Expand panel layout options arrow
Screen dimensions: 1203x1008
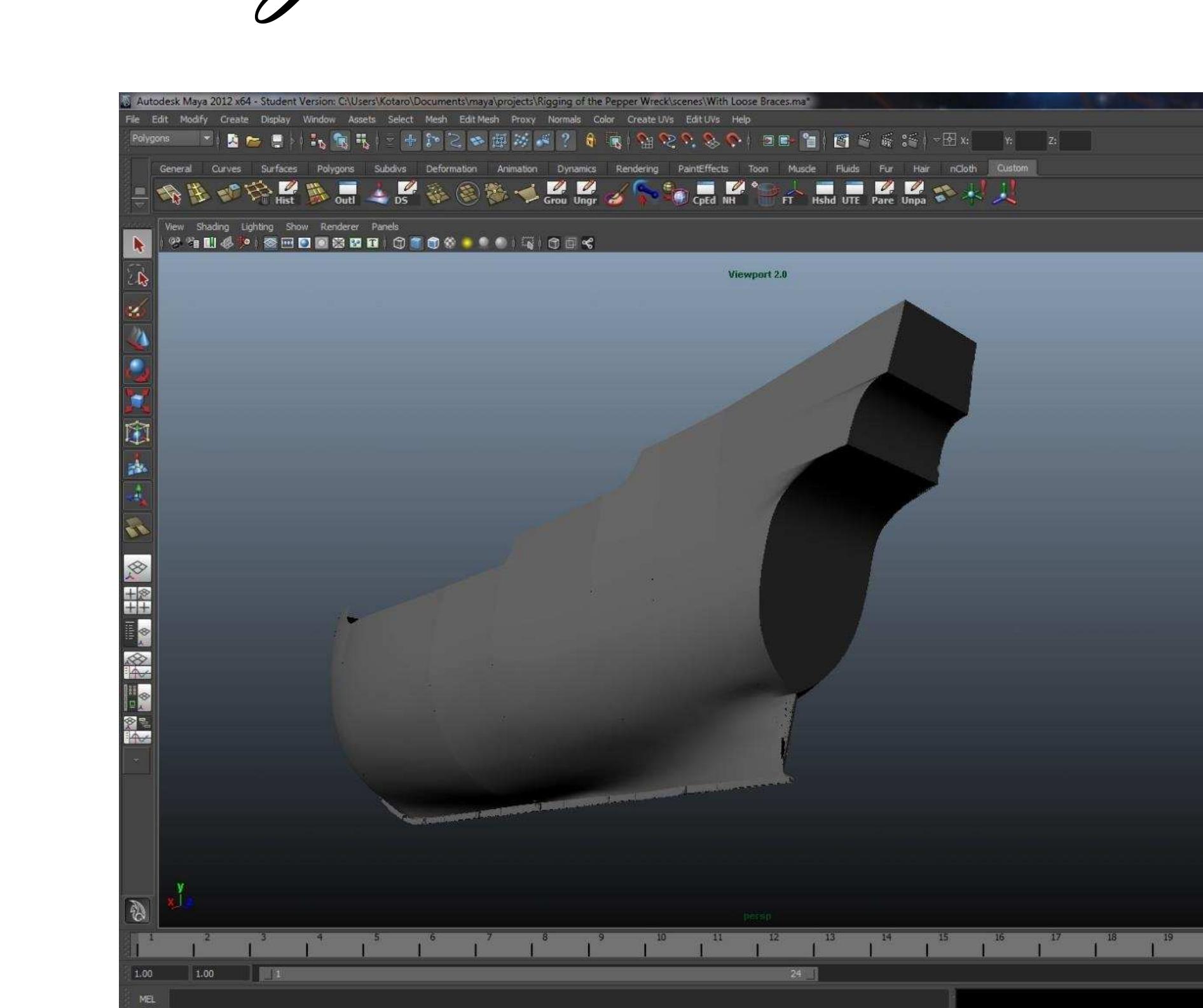136,760
